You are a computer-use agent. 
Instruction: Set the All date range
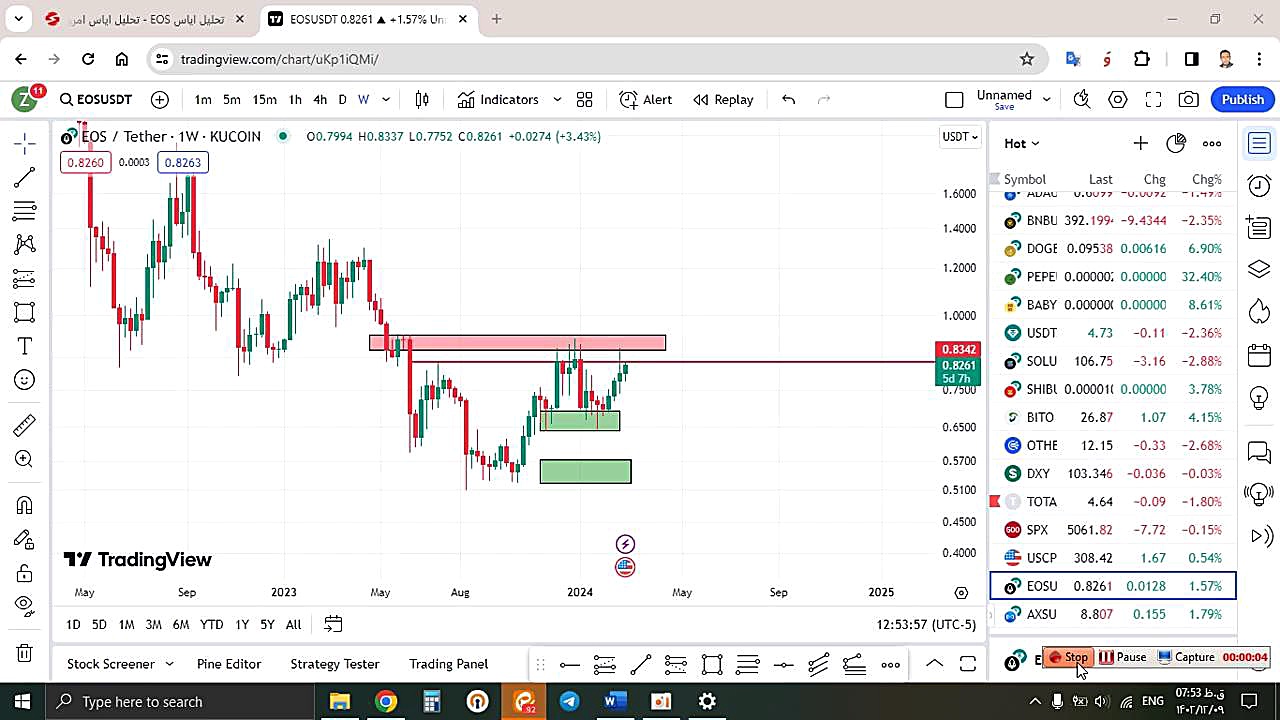pyautogui.click(x=293, y=624)
